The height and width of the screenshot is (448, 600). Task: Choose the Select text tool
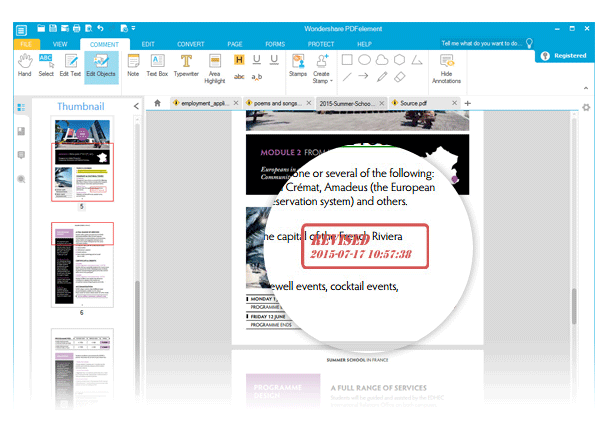46,65
